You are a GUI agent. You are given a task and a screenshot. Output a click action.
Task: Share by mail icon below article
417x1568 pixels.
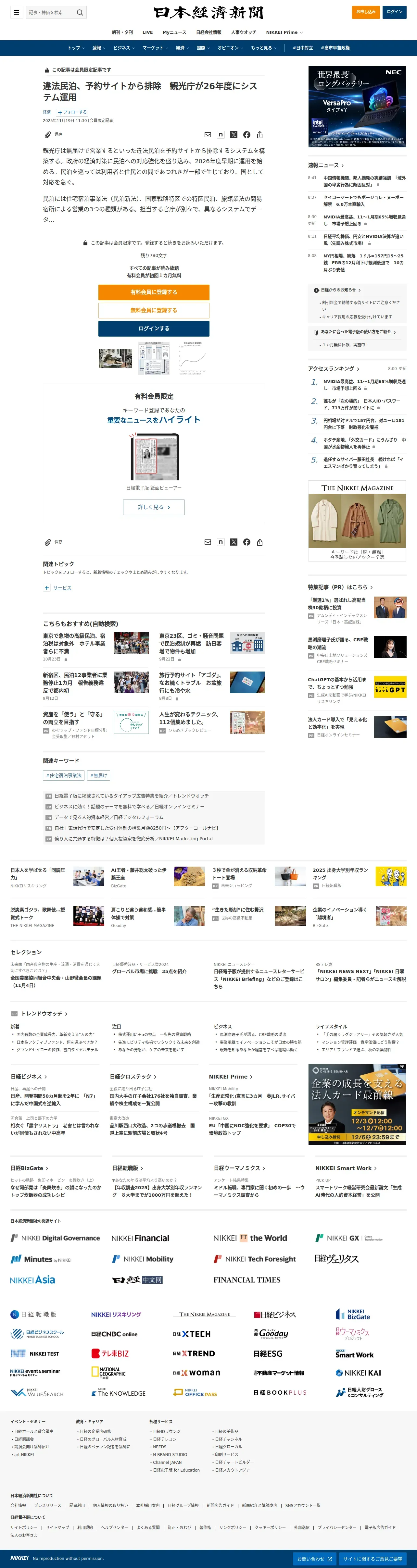coord(208,542)
